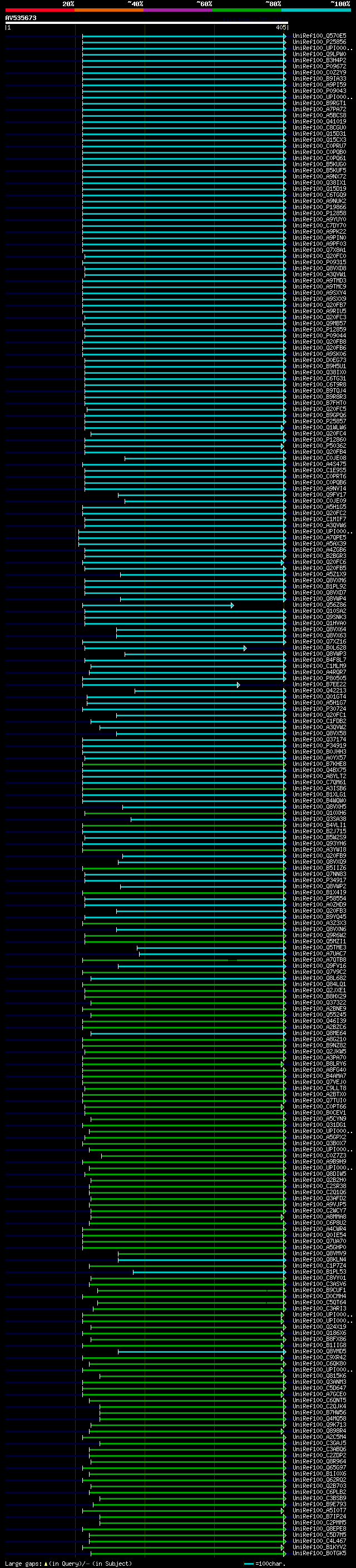
Task: Click the green ~80% identity legend bar
Action: (247, 10)
